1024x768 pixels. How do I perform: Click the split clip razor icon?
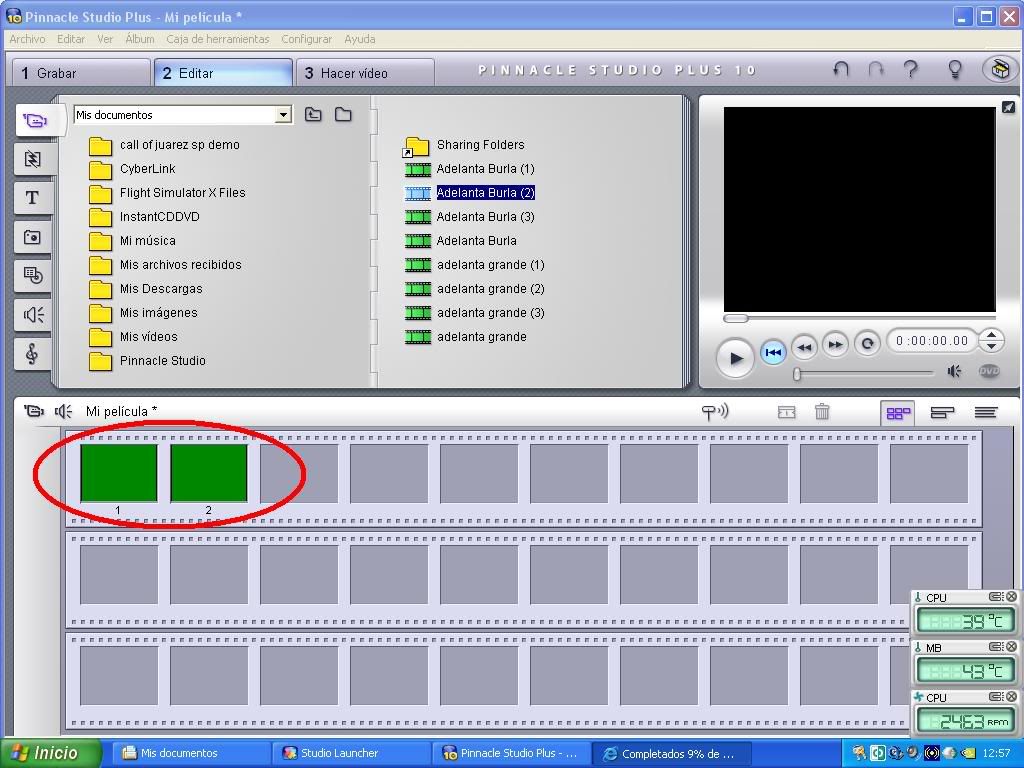pos(786,412)
